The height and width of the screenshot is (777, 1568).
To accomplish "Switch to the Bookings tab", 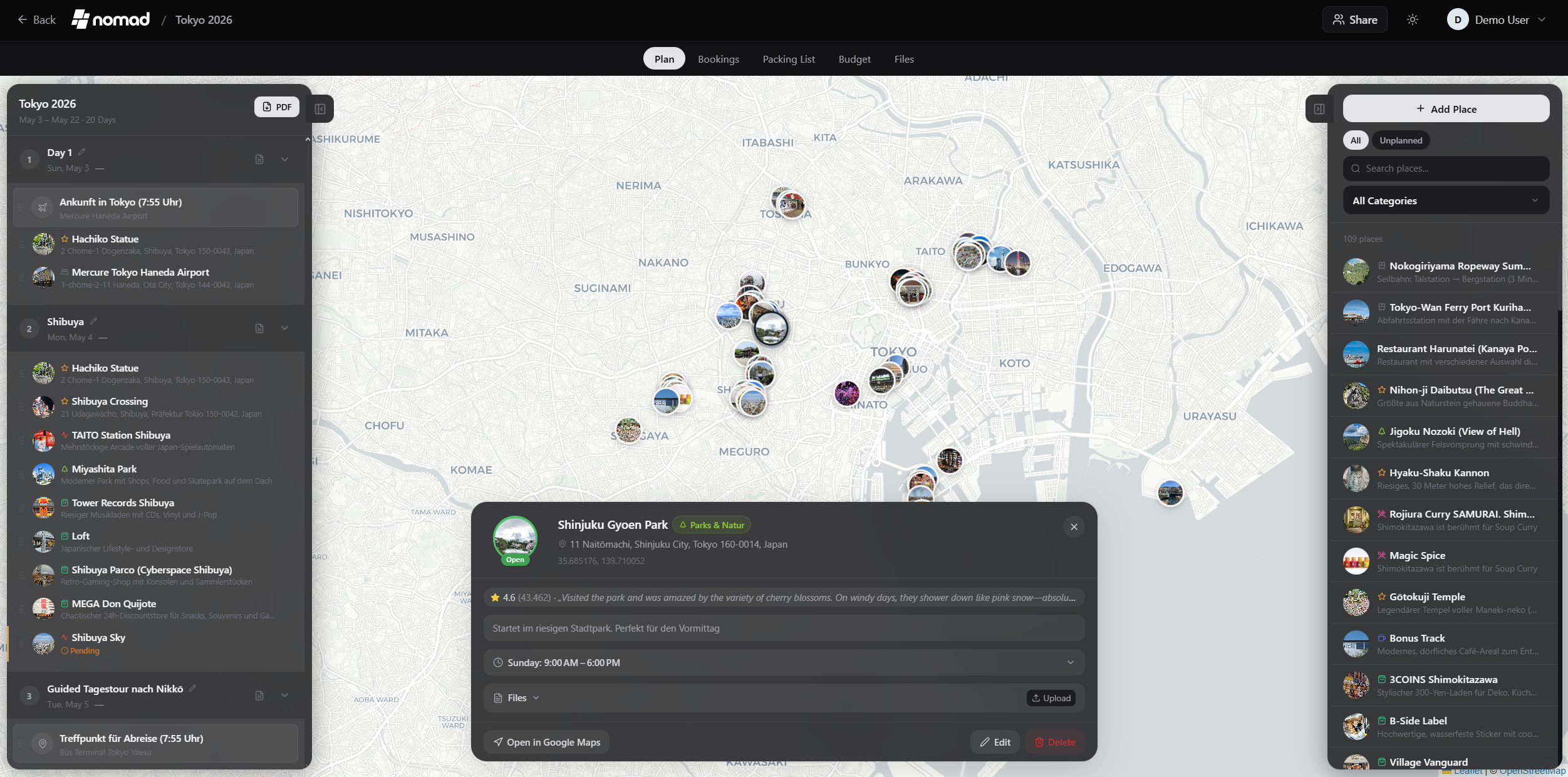I will (718, 58).
